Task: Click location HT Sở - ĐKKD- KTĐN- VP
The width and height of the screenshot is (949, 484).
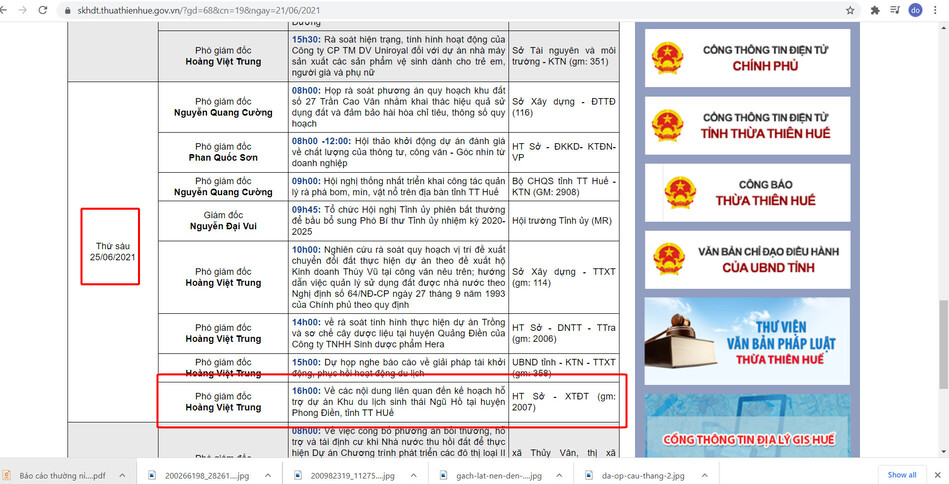Action: [564, 152]
